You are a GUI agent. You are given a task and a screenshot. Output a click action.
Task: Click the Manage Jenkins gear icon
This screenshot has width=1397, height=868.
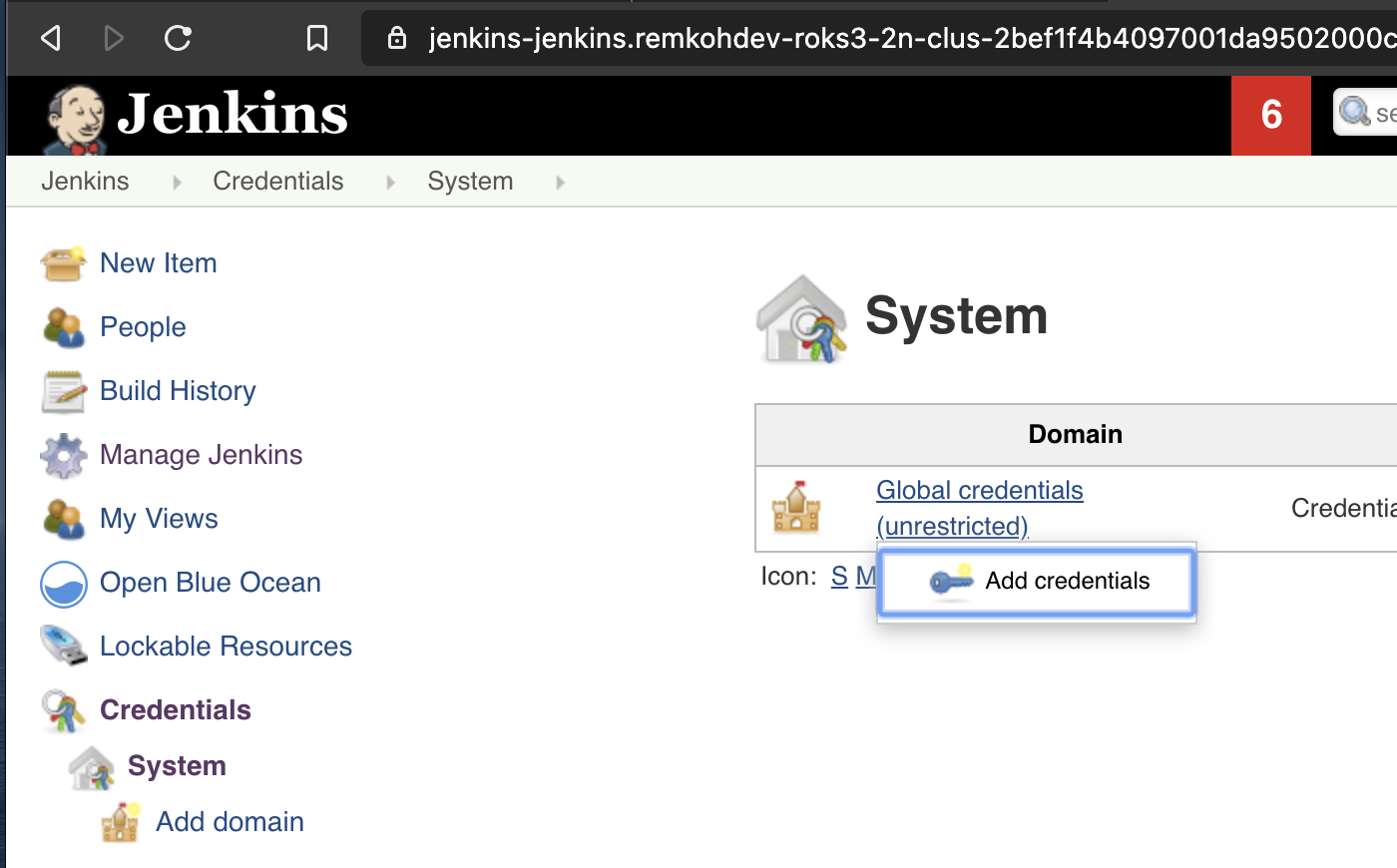pos(63,455)
